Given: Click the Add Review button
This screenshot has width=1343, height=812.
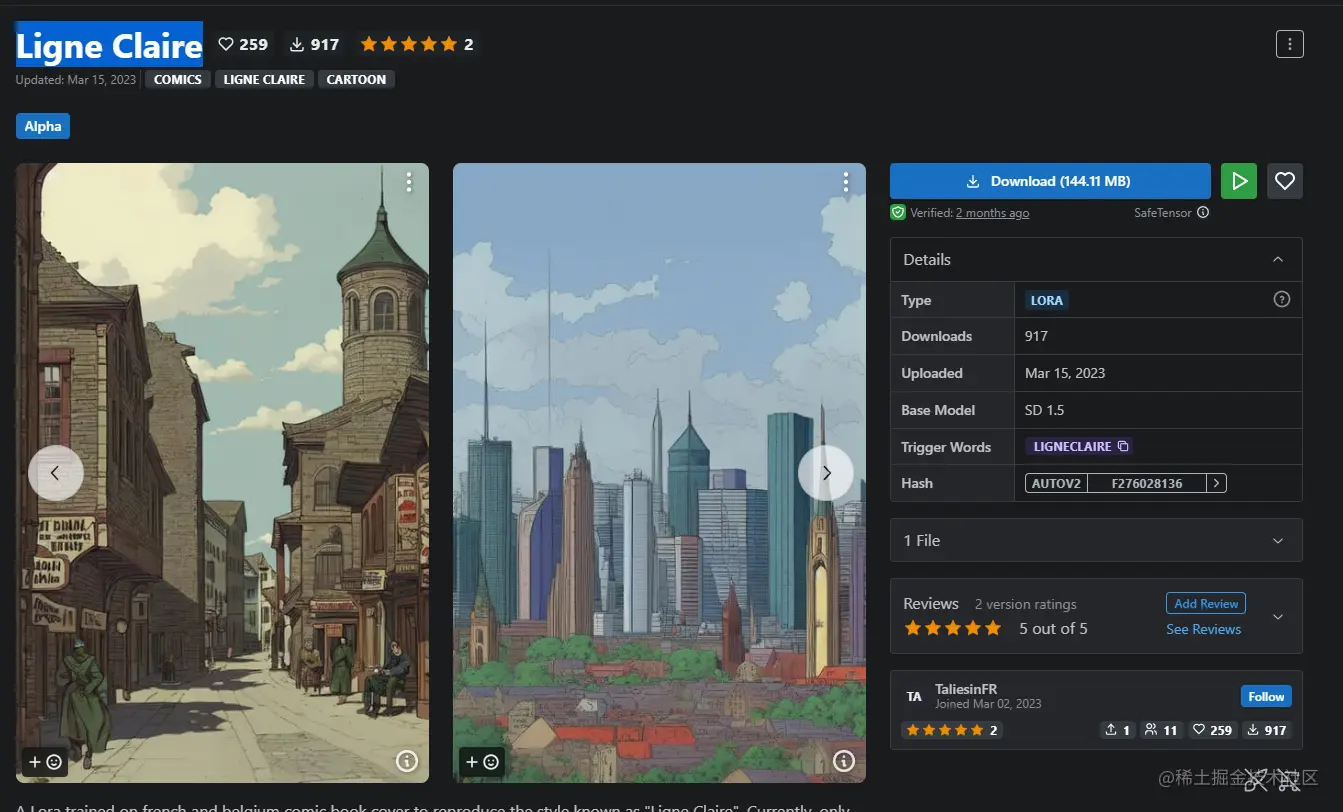Looking at the screenshot, I should [1206, 603].
